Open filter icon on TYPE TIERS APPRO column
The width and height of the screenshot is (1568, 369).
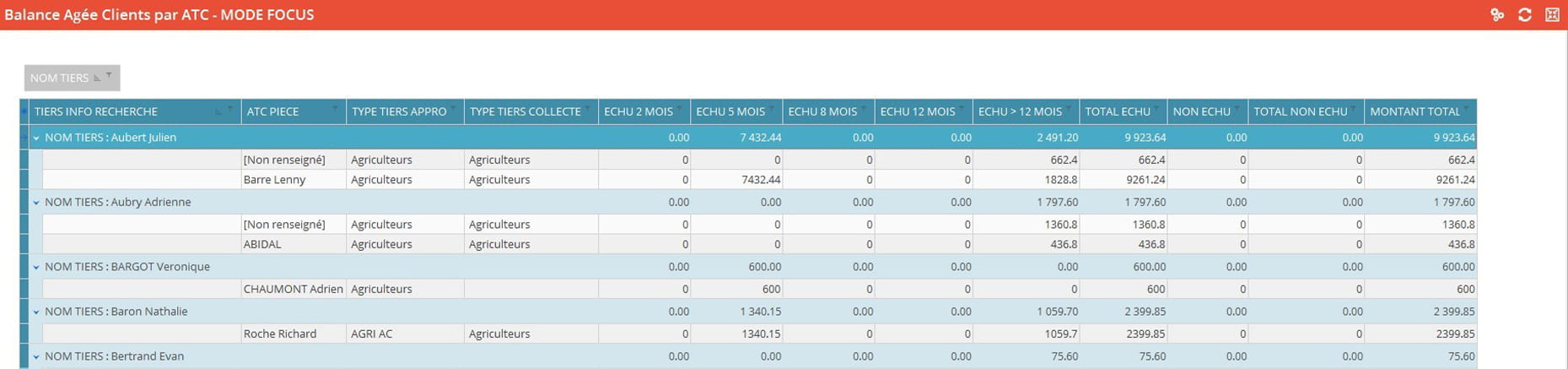pyautogui.click(x=454, y=109)
